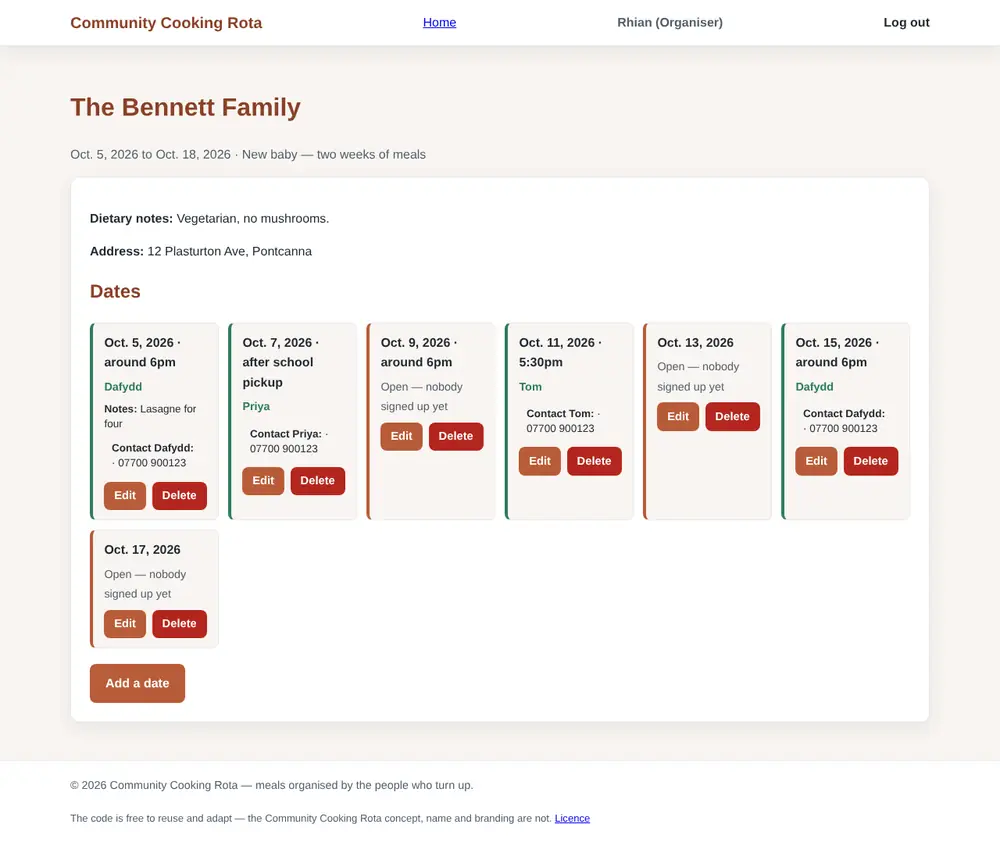Image resolution: width=1000 pixels, height=842 pixels.
Task: Edit the Oct. 9, 2026 date
Action: point(402,436)
